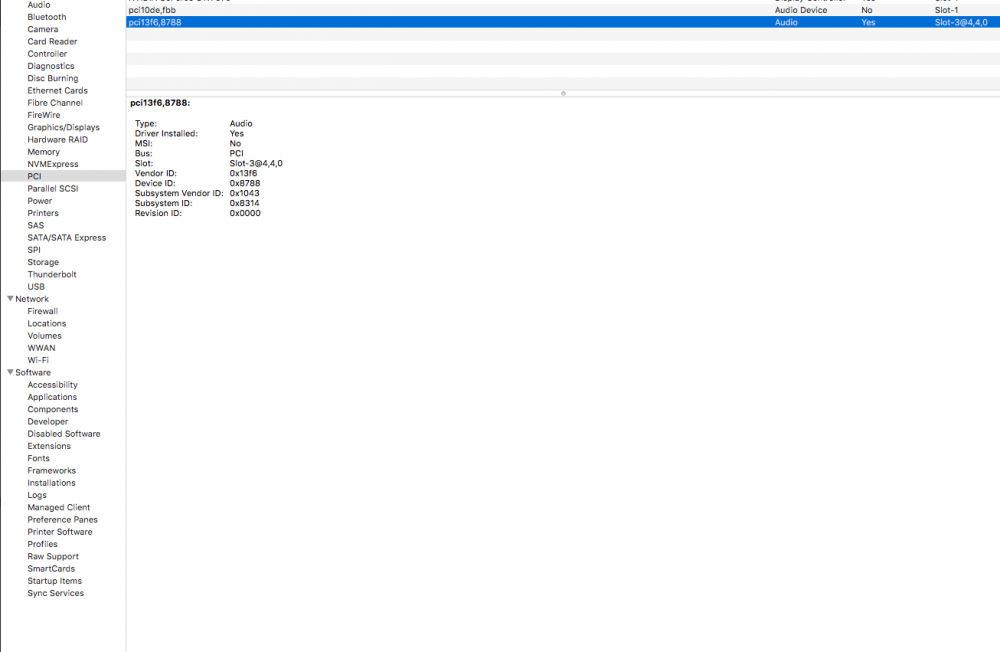
Task: Select Bluetooth in the sidebar
Action: [47, 17]
